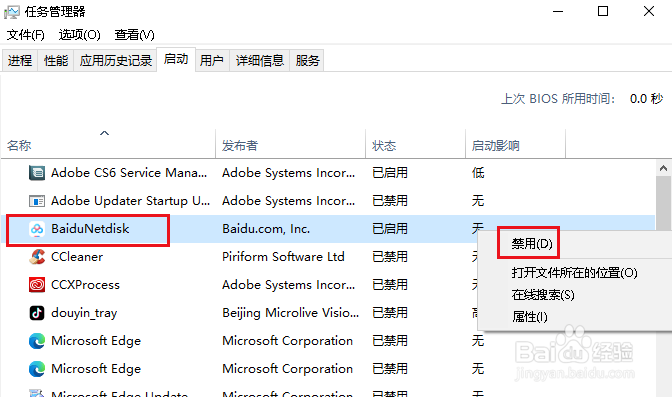The width and height of the screenshot is (672, 397).
Task: Sort by the 状态 column header
Action: [x=384, y=146]
